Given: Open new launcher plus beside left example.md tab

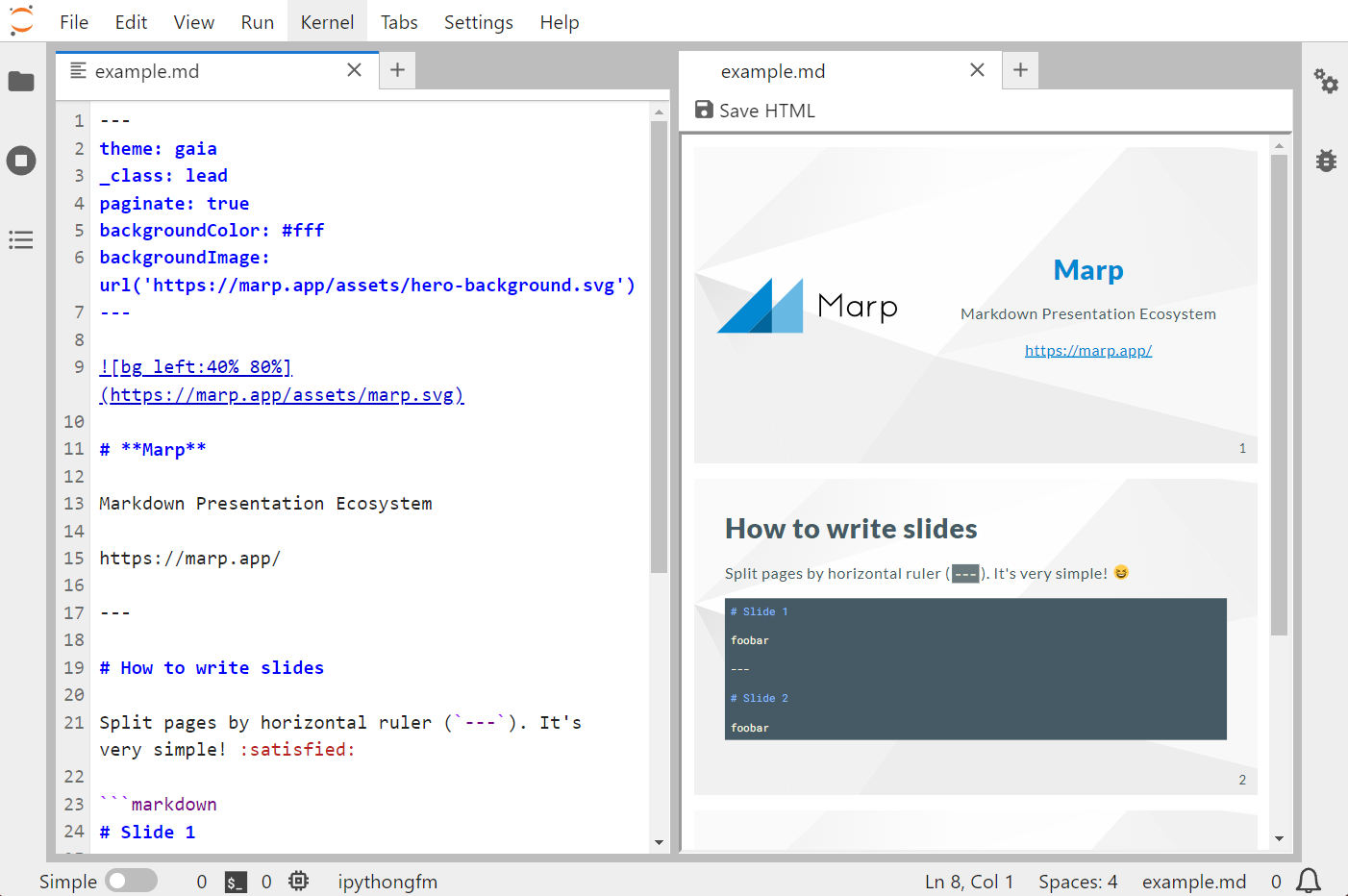Looking at the screenshot, I should click(x=397, y=69).
